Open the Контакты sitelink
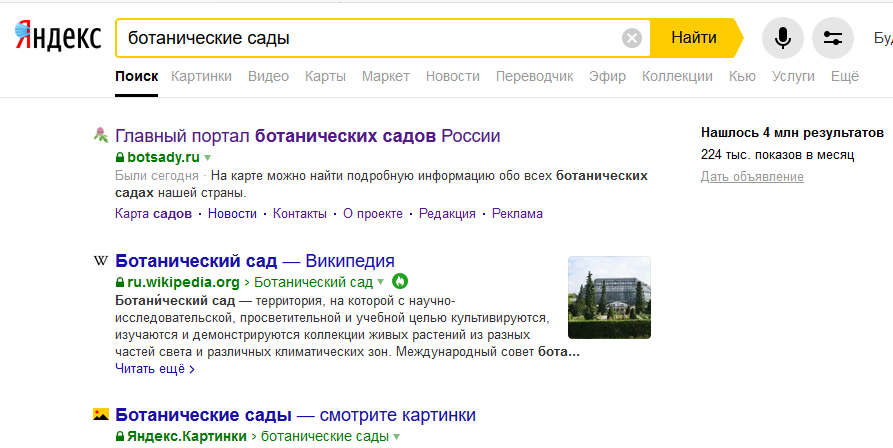Image resolution: width=893 pixels, height=448 pixels. [x=300, y=214]
